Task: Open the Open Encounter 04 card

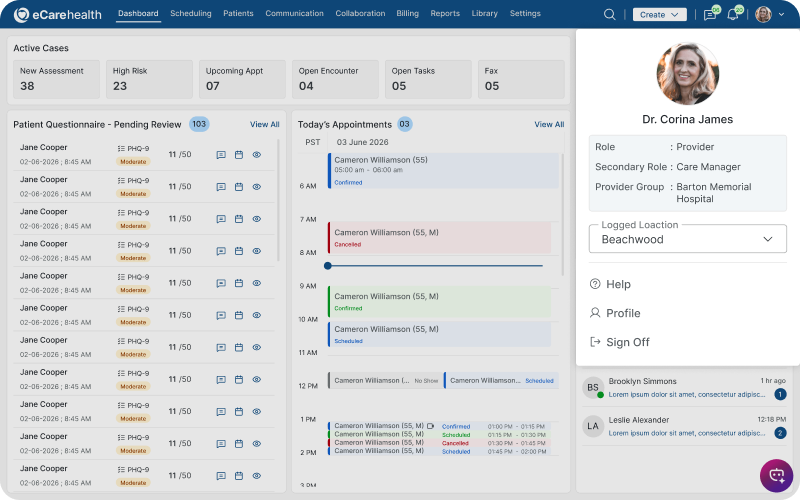Action: pyautogui.click(x=335, y=79)
